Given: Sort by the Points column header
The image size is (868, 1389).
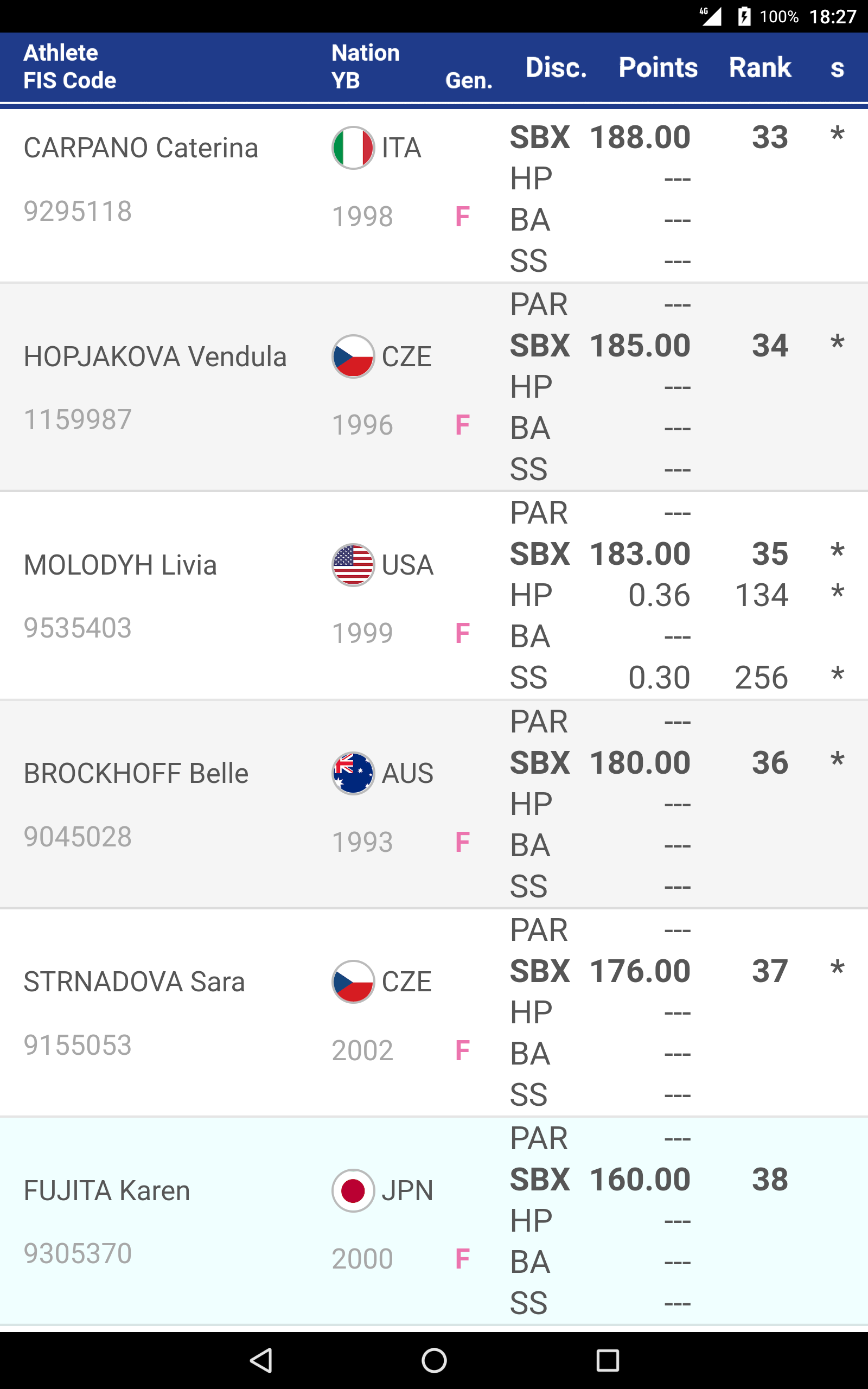Looking at the screenshot, I should tap(658, 68).
